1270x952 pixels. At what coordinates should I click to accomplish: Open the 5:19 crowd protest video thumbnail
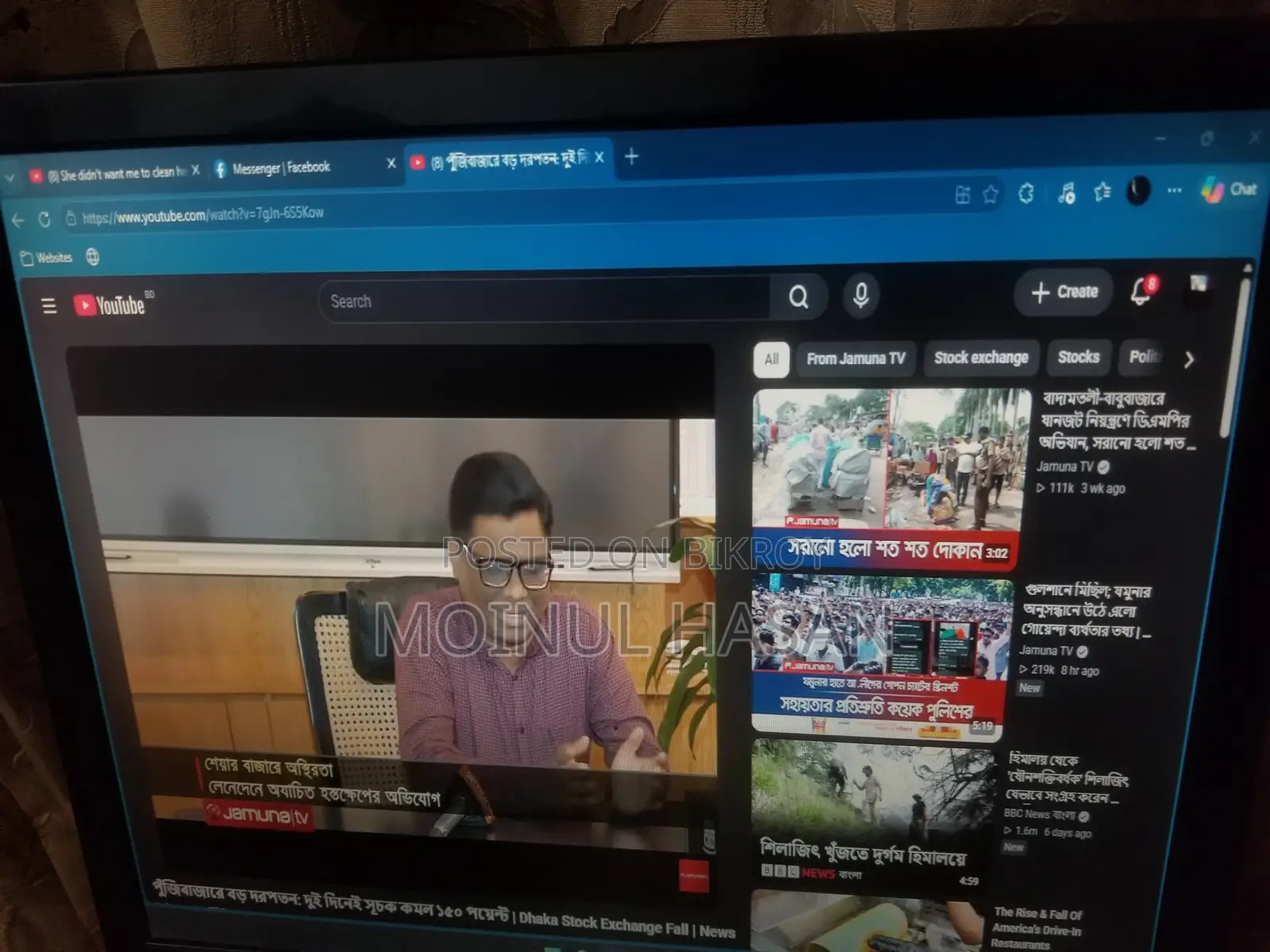(879, 657)
